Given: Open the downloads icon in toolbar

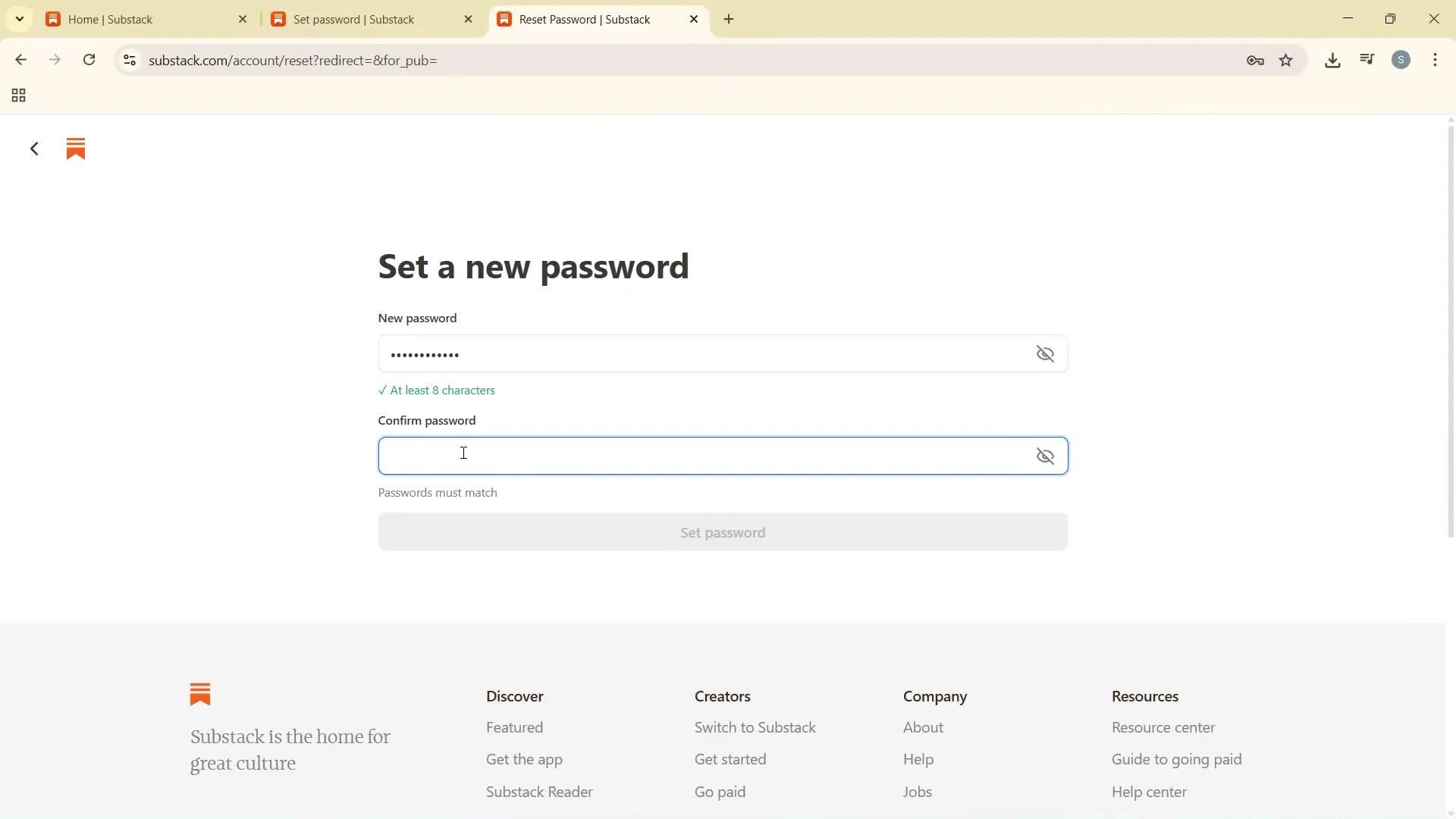Looking at the screenshot, I should (x=1332, y=60).
